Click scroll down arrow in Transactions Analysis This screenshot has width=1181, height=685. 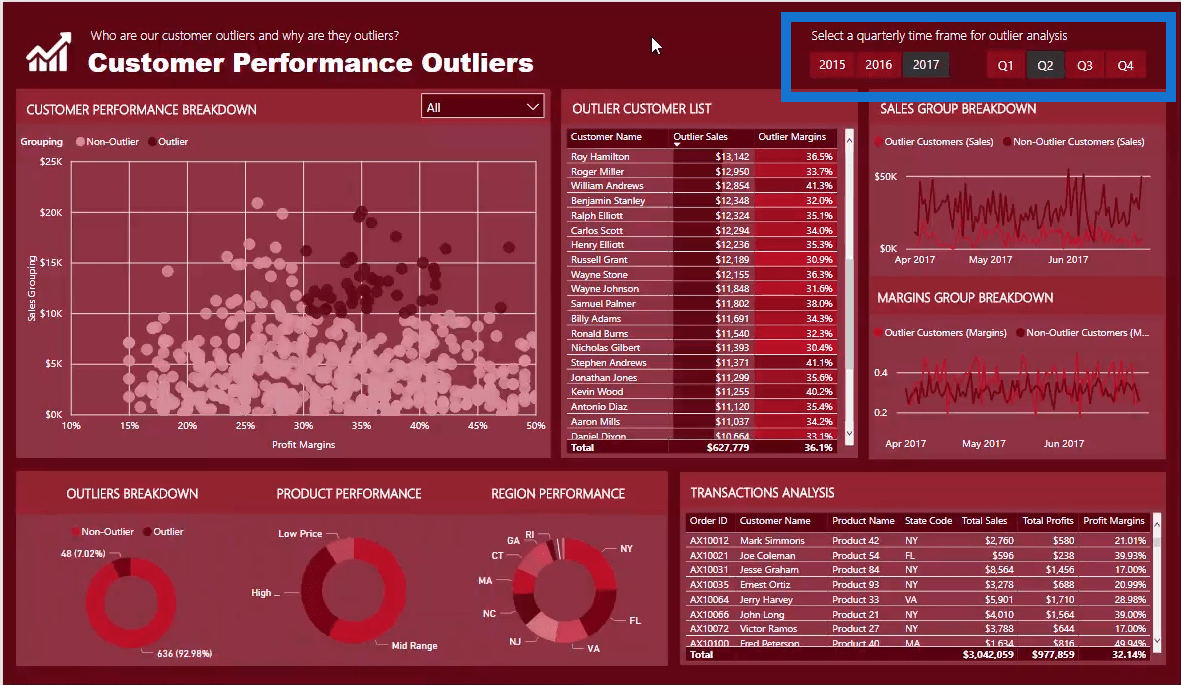click(x=1157, y=641)
